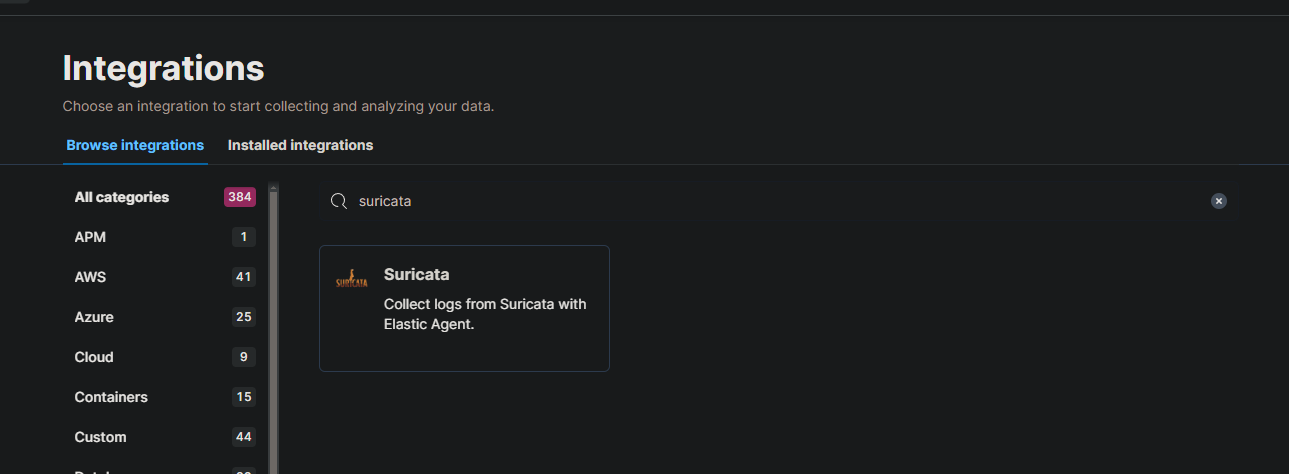The image size is (1289, 474).
Task: Click the search magnifier icon
Action: pos(339,201)
